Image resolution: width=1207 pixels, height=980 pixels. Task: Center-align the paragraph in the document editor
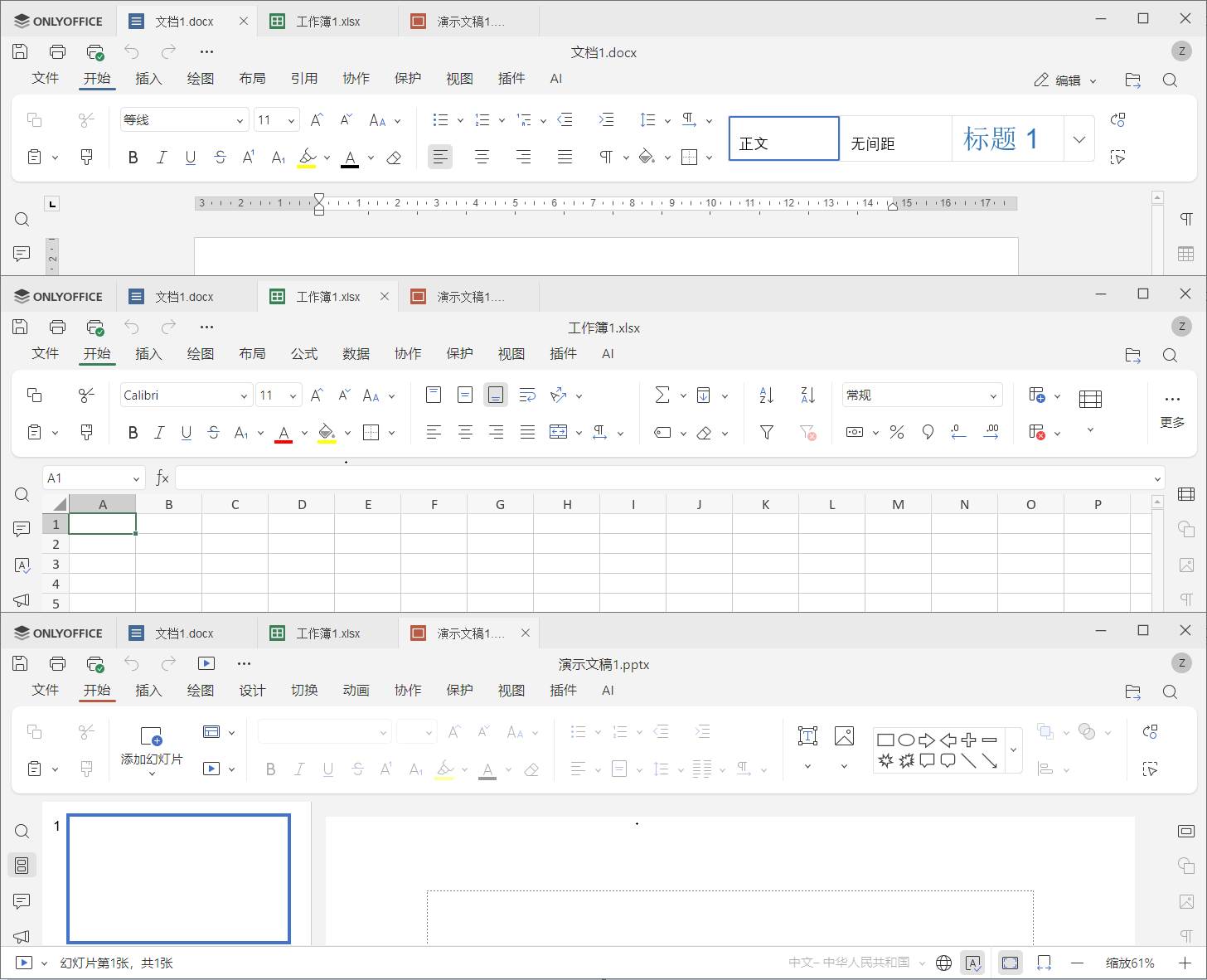pos(482,157)
